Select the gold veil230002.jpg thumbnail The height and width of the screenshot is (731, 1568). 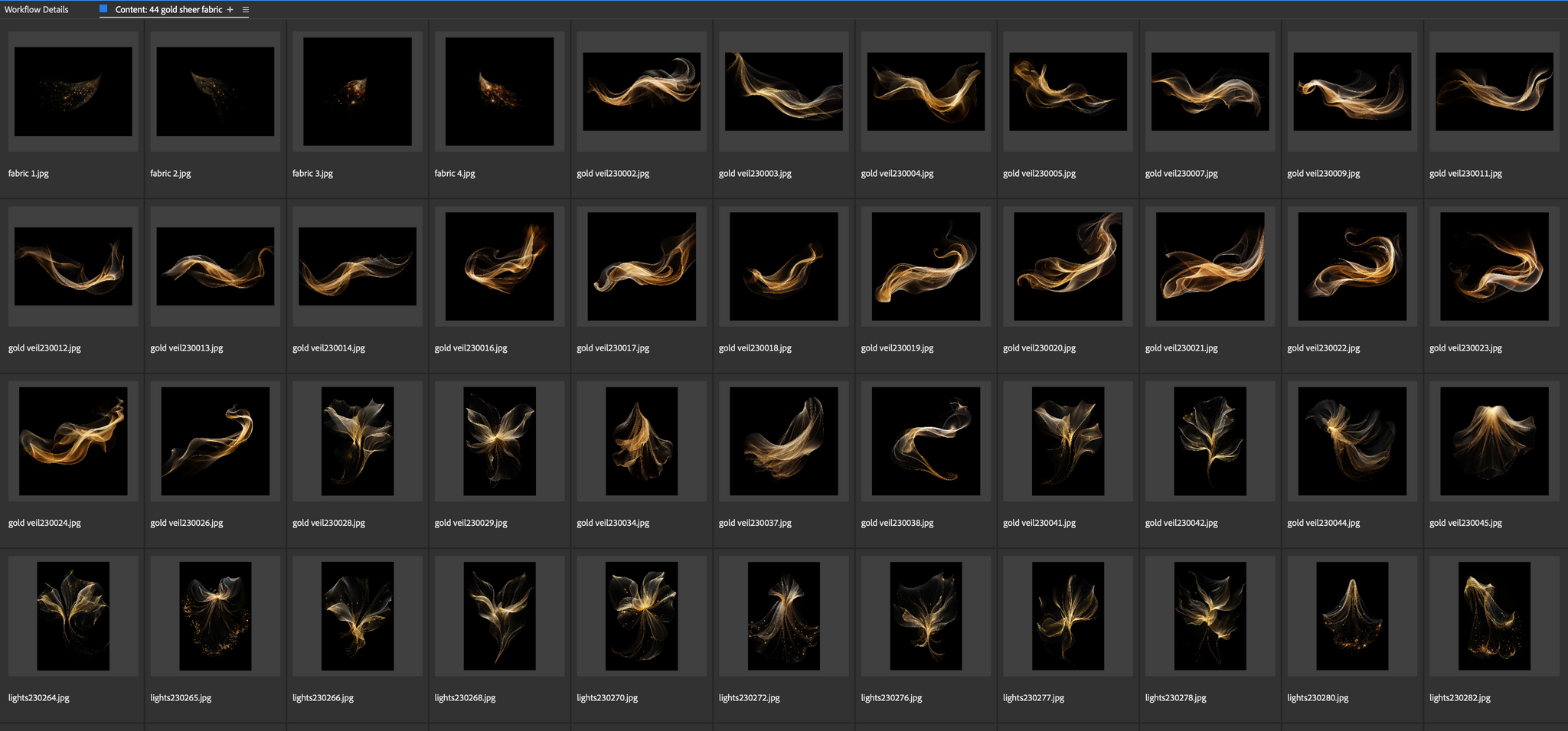pos(642,92)
